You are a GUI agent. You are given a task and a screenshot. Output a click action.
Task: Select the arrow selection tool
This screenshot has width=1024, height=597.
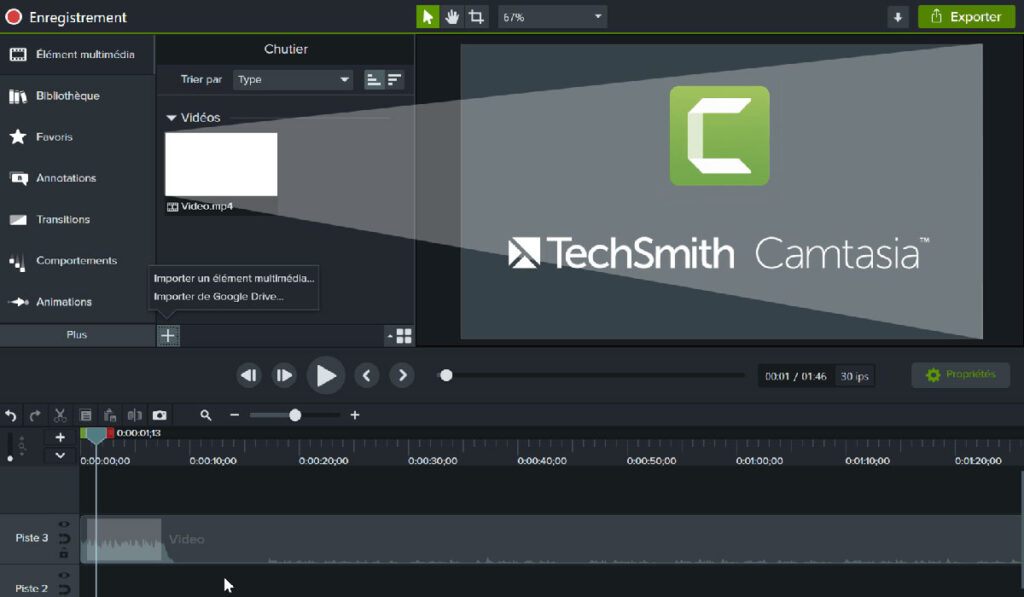coord(427,16)
